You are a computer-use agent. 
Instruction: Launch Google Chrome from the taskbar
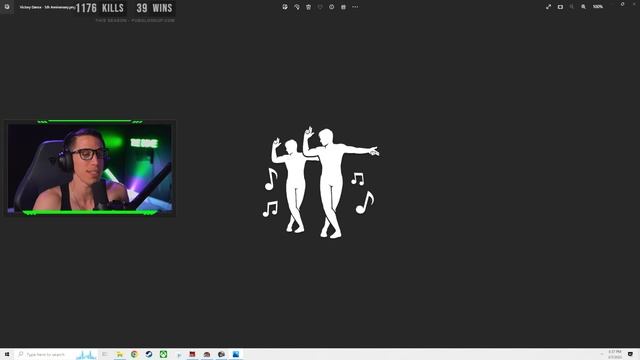click(x=134, y=354)
